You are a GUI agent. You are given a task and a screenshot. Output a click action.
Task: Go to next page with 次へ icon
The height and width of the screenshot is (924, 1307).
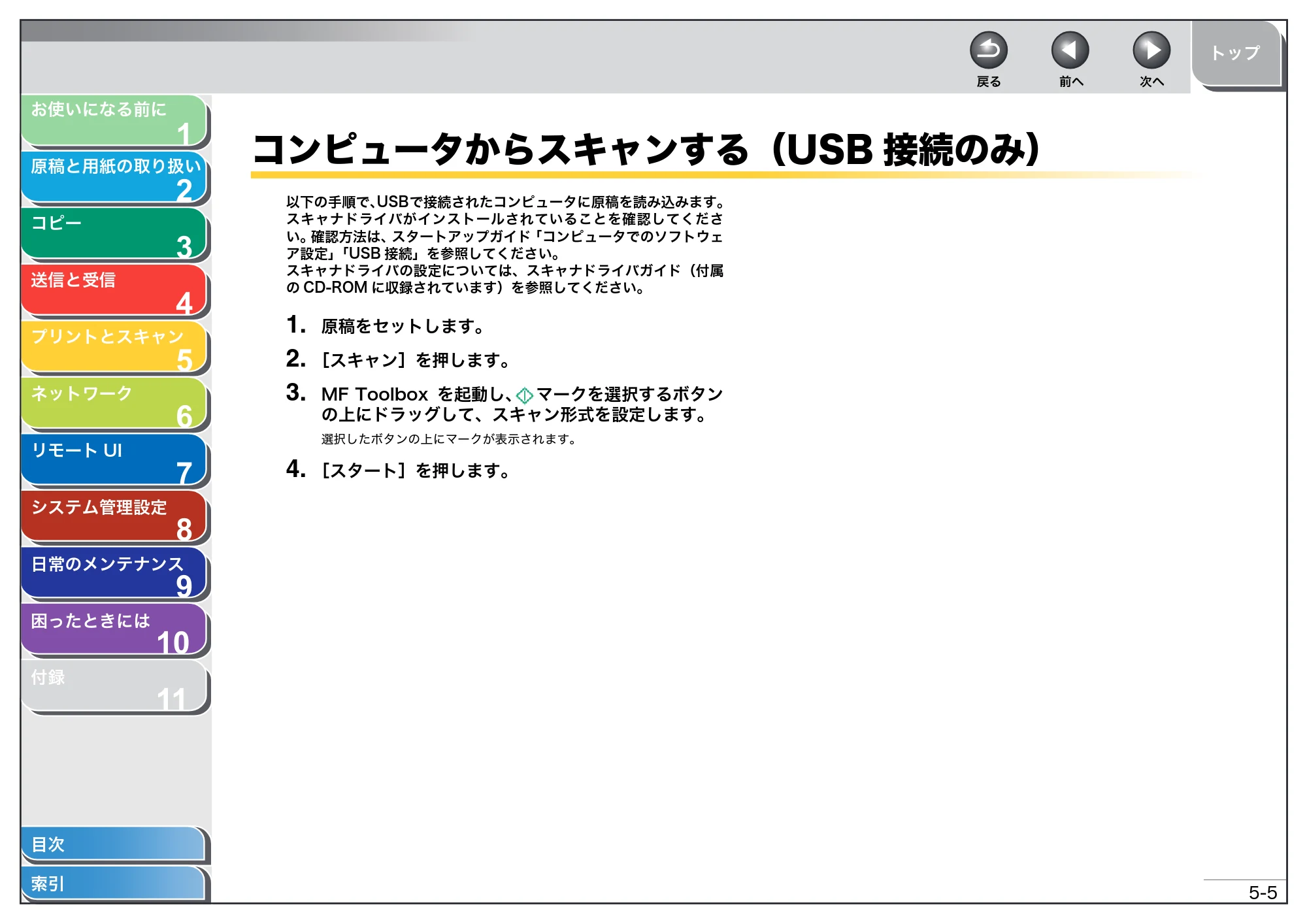[x=1151, y=50]
